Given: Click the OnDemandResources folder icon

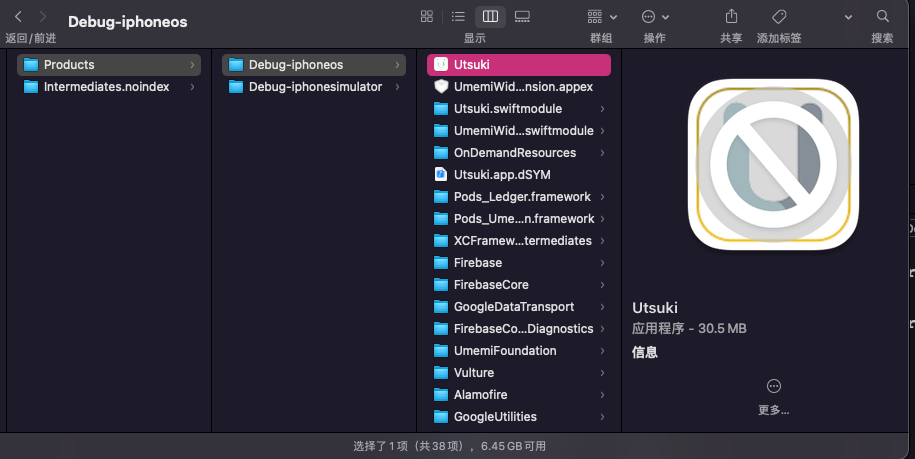Looking at the screenshot, I should pyautogui.click(x=441, y=153).
